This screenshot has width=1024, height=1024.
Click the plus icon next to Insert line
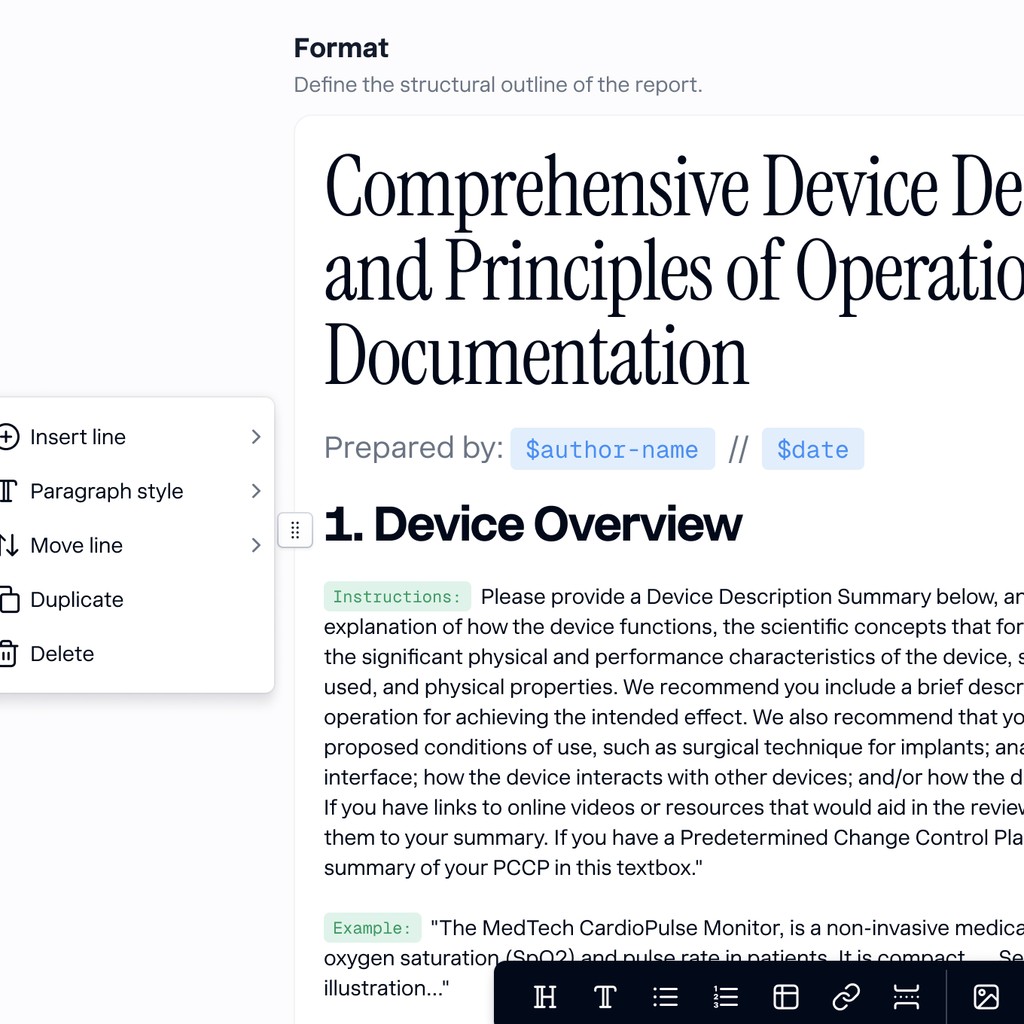coord(12,437)
